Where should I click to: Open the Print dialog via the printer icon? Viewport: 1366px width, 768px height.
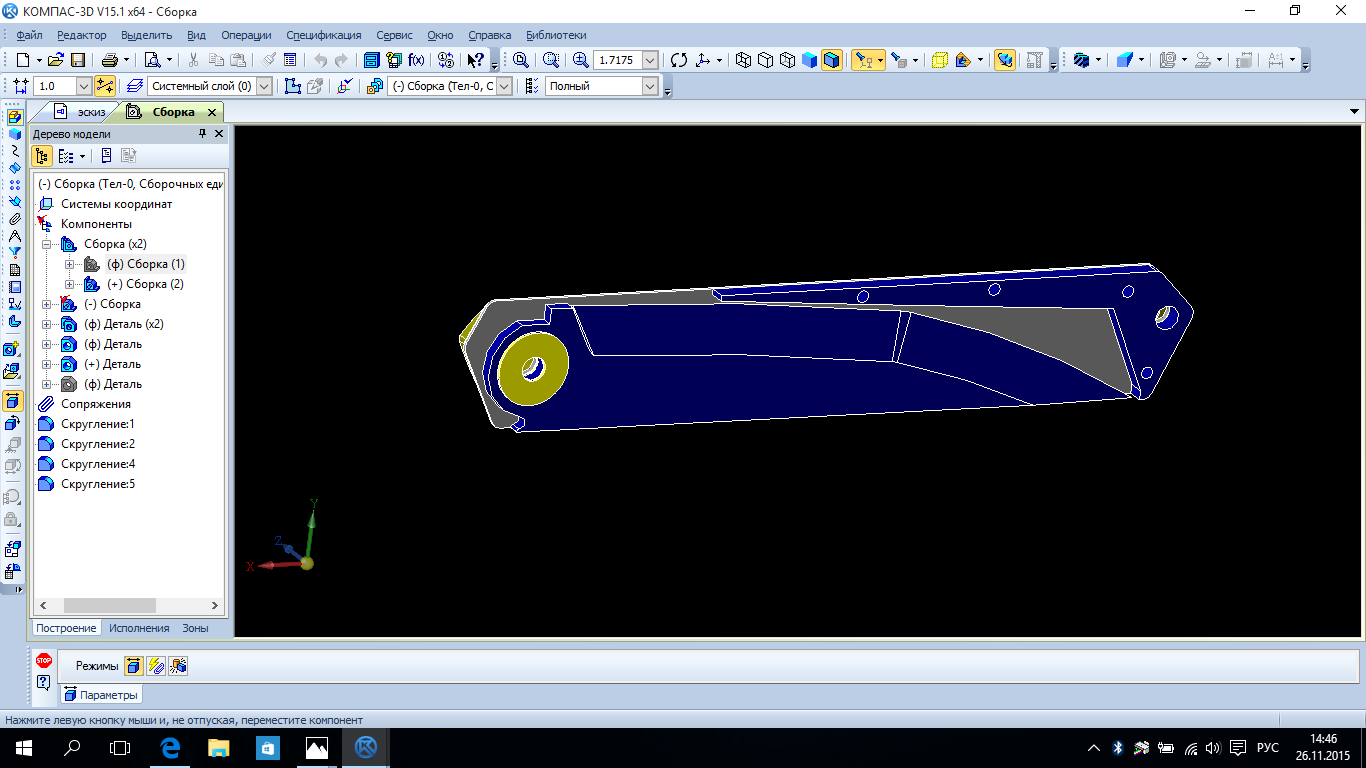coord(109,60)
